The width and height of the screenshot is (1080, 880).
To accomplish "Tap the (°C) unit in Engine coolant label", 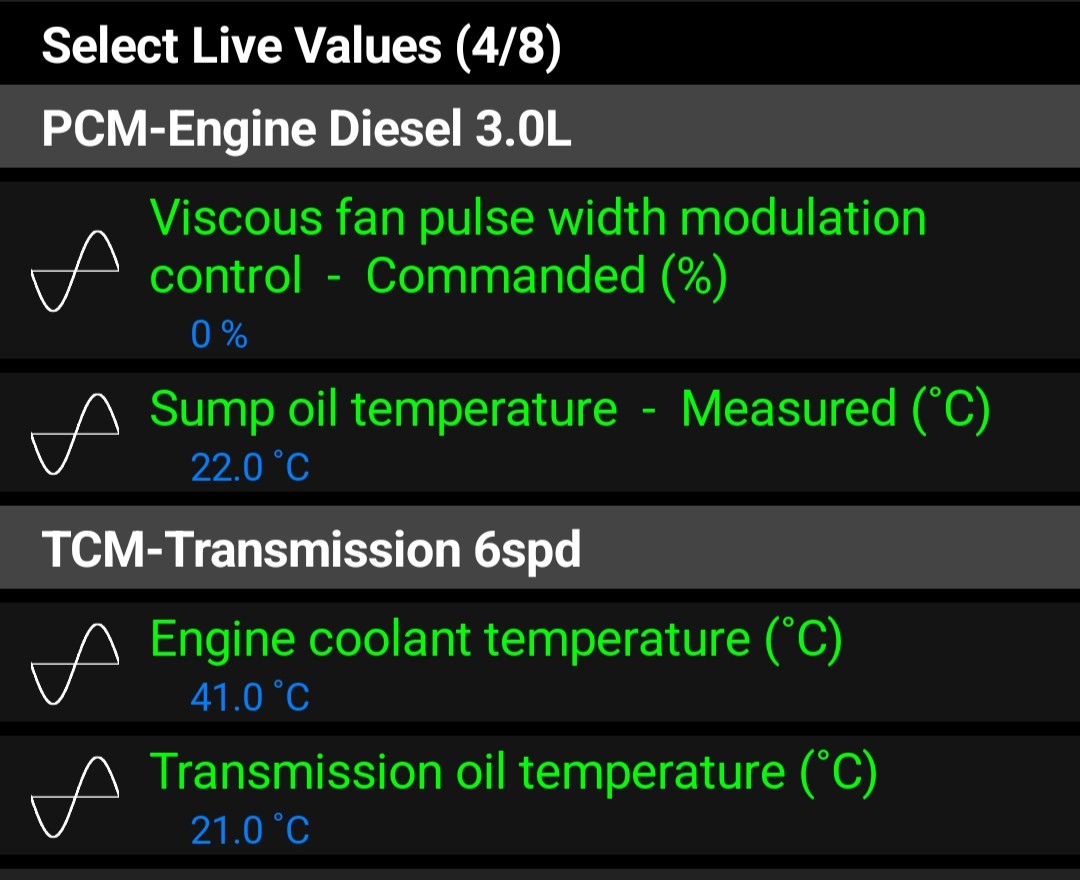I will [804, 640].
